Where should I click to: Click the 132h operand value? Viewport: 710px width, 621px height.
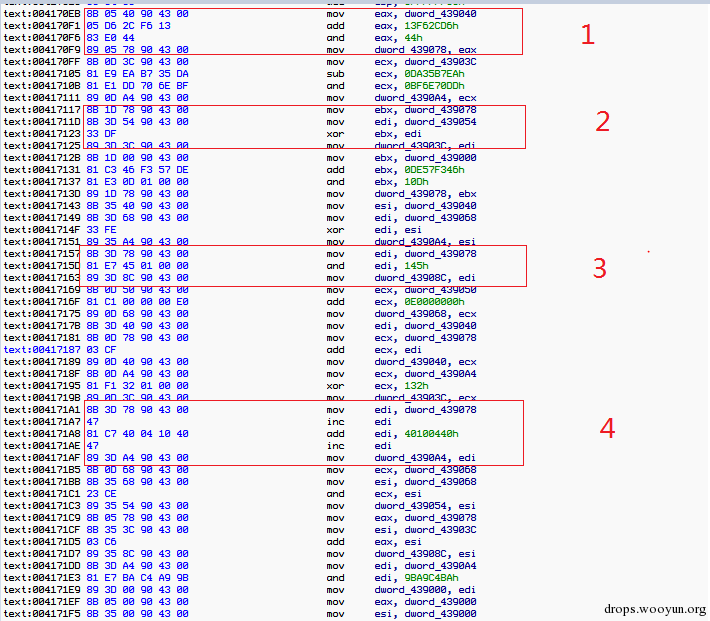[416, 386]
